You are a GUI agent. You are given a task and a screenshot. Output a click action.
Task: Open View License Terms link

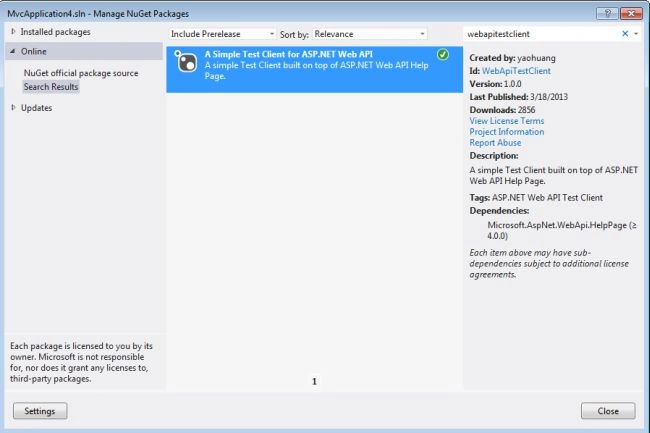(507, 121)
